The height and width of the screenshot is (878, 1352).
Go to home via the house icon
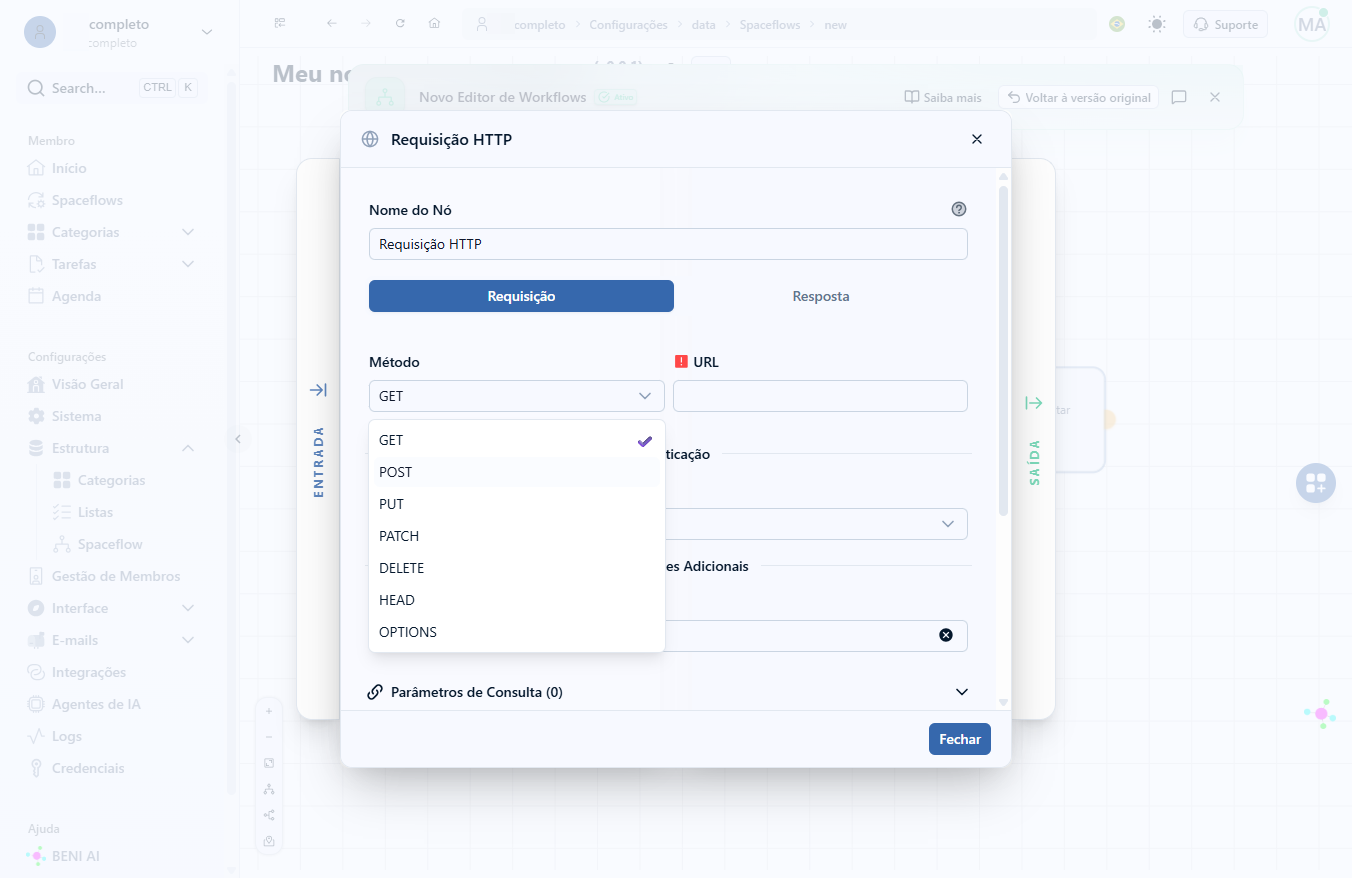click(434, 23)
